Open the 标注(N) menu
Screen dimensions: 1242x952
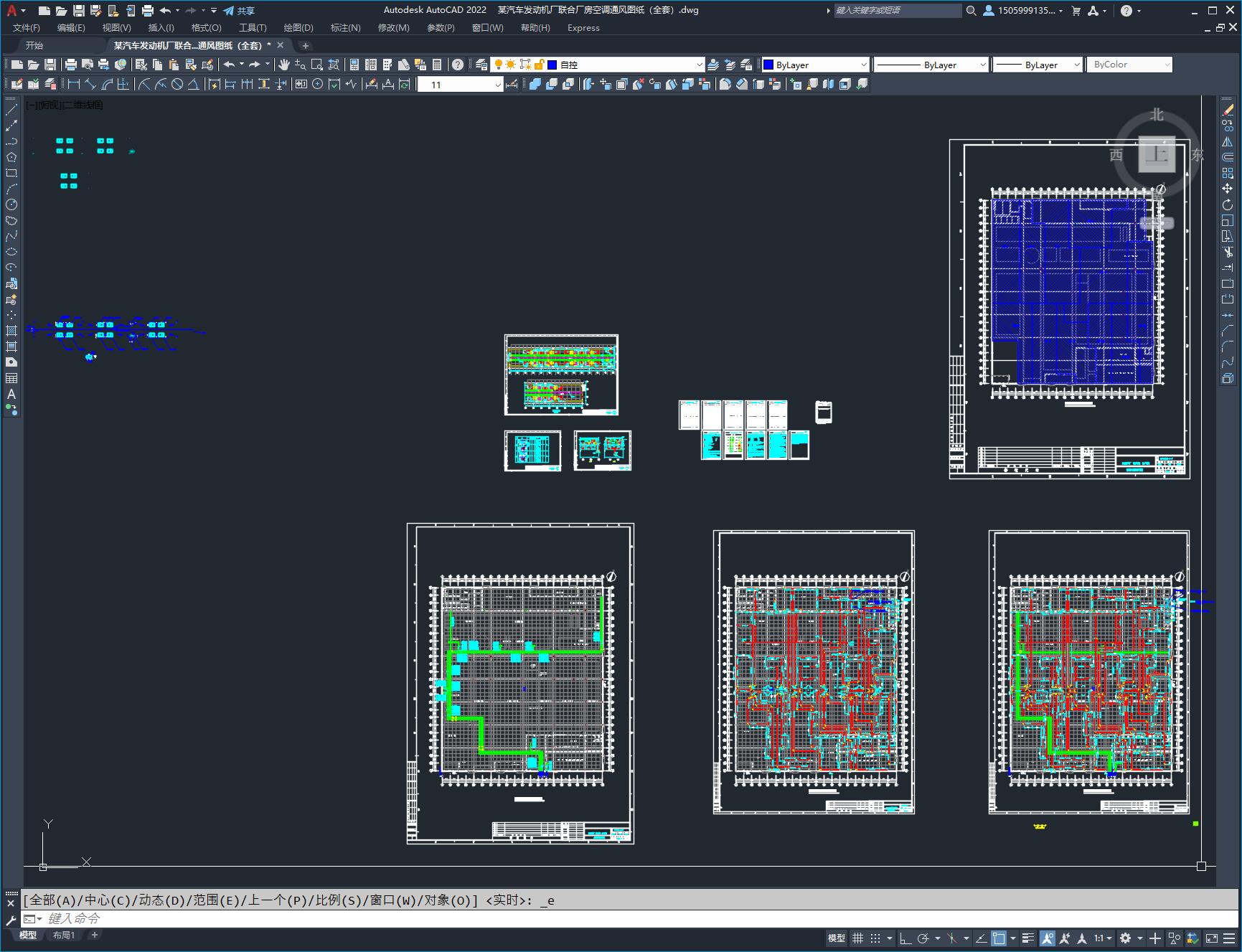(345, 27)
